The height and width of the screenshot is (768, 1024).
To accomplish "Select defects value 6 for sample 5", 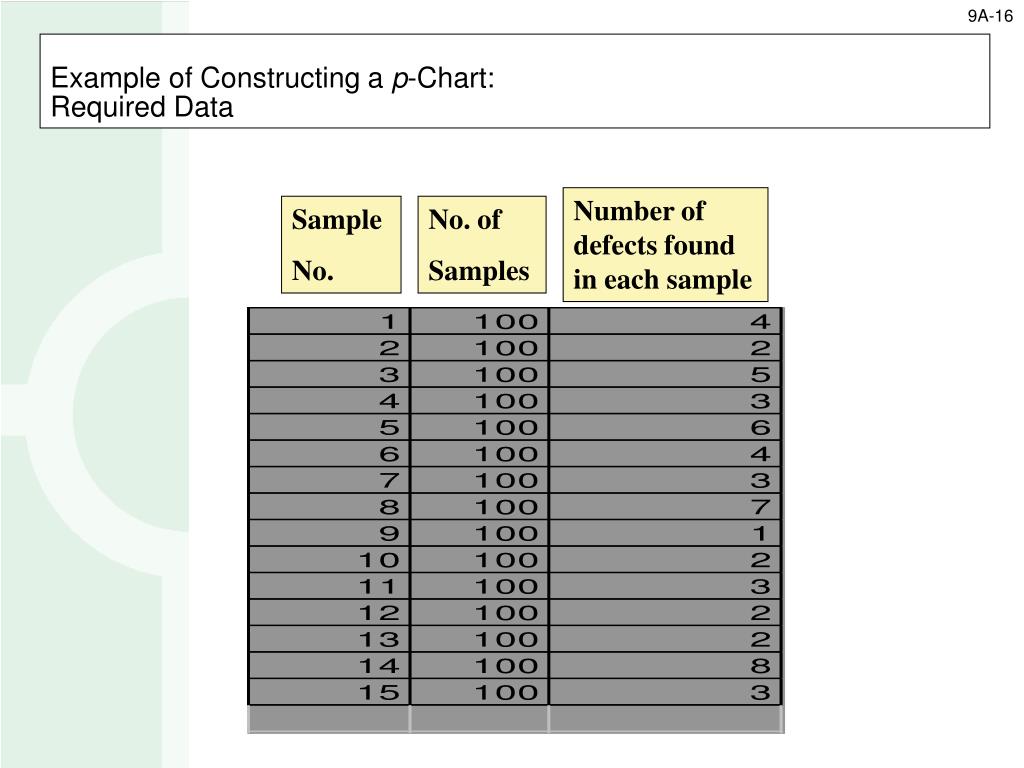I will (x=665, y=427).
